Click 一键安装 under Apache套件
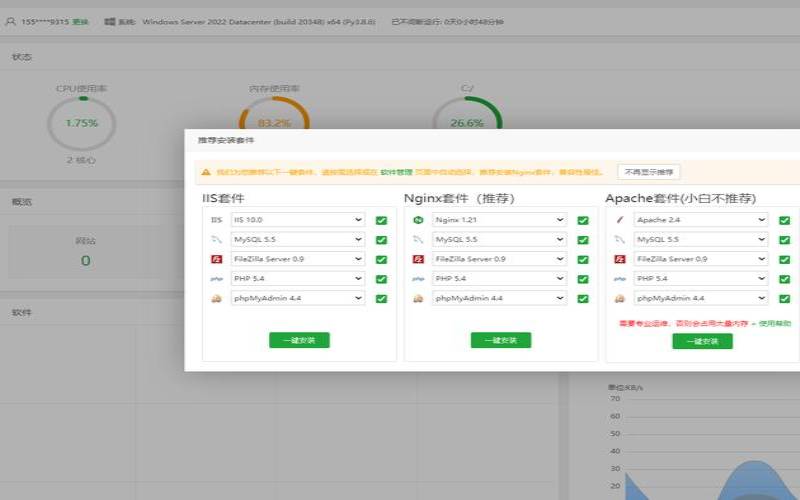800x500 pixels. 703,341
